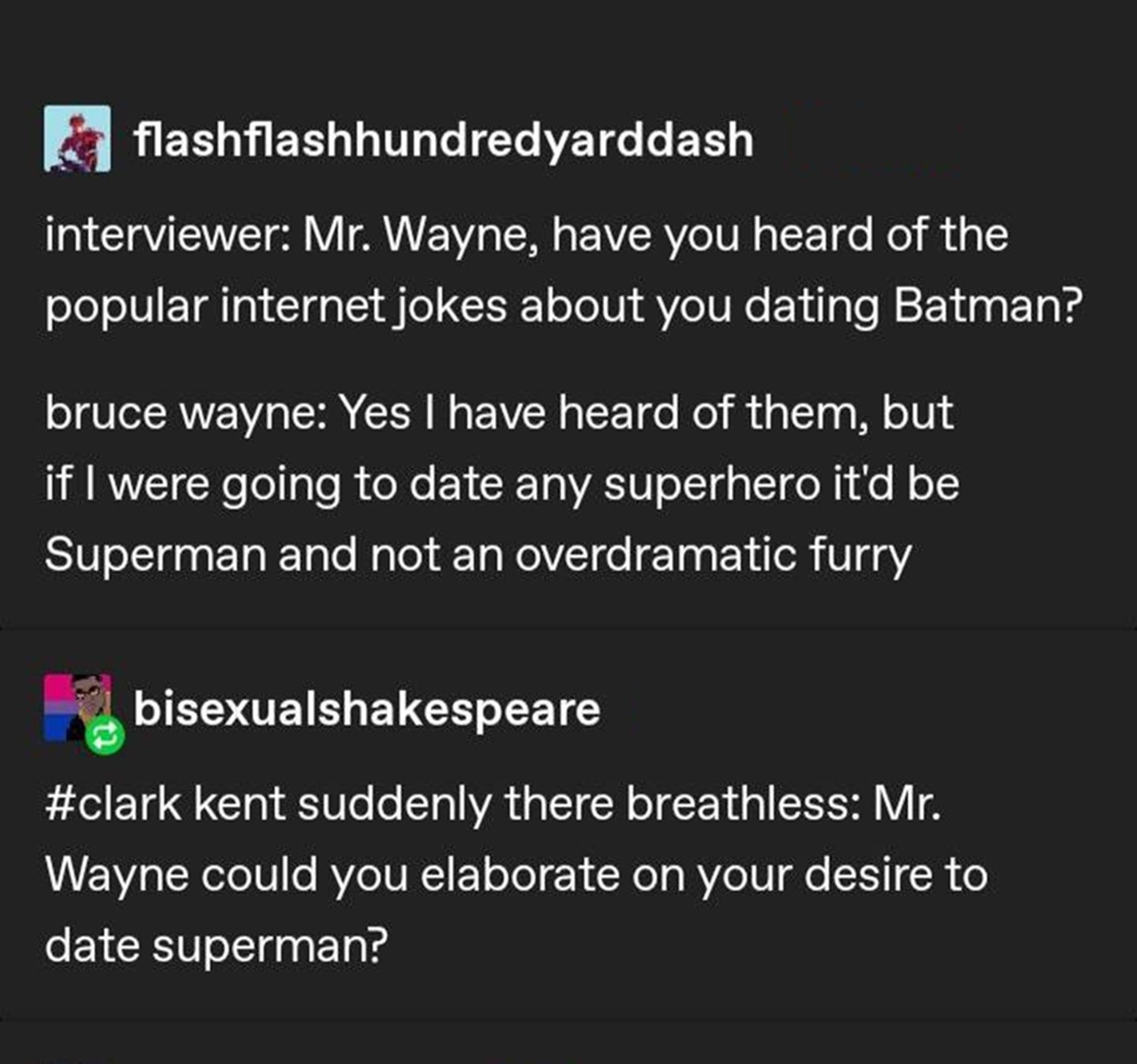Open the "#clark" hashtag

(x=113, y=804)
